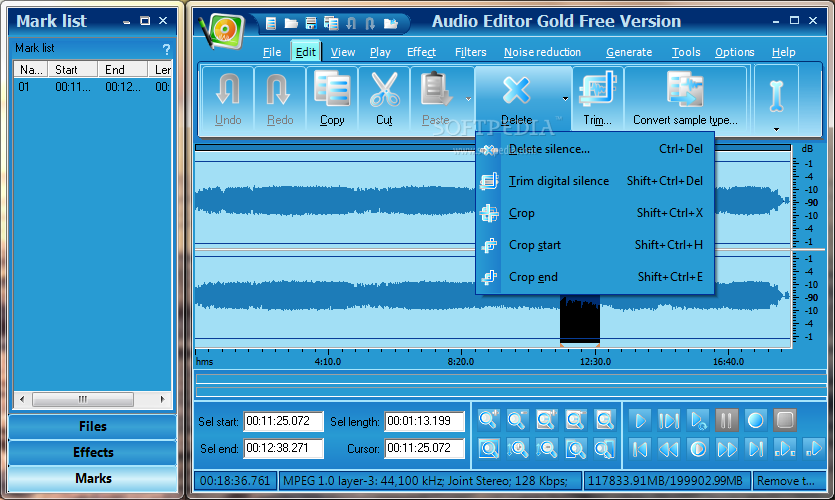Click the Stop square button

(784, 420)
